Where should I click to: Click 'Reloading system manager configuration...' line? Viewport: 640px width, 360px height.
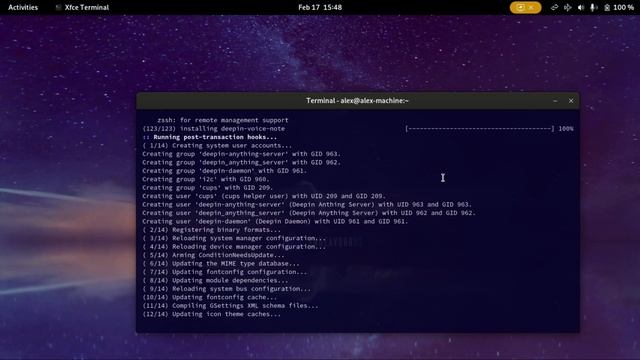coord(234,238)
